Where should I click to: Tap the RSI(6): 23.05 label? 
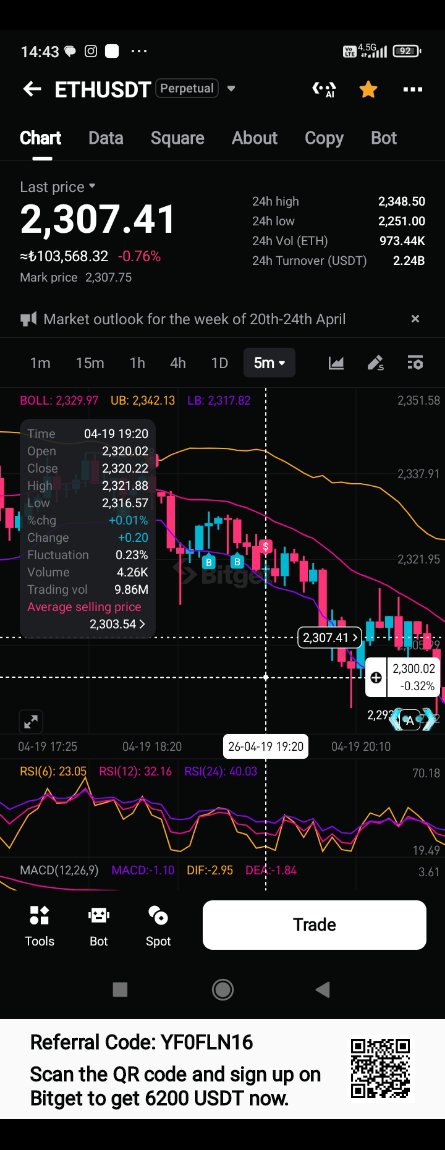click(x=53, y=771)
